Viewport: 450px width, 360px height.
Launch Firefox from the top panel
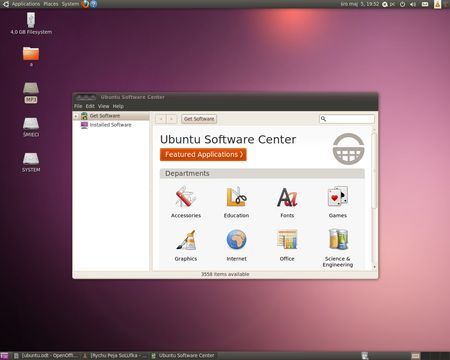click(x=85, y=4)
